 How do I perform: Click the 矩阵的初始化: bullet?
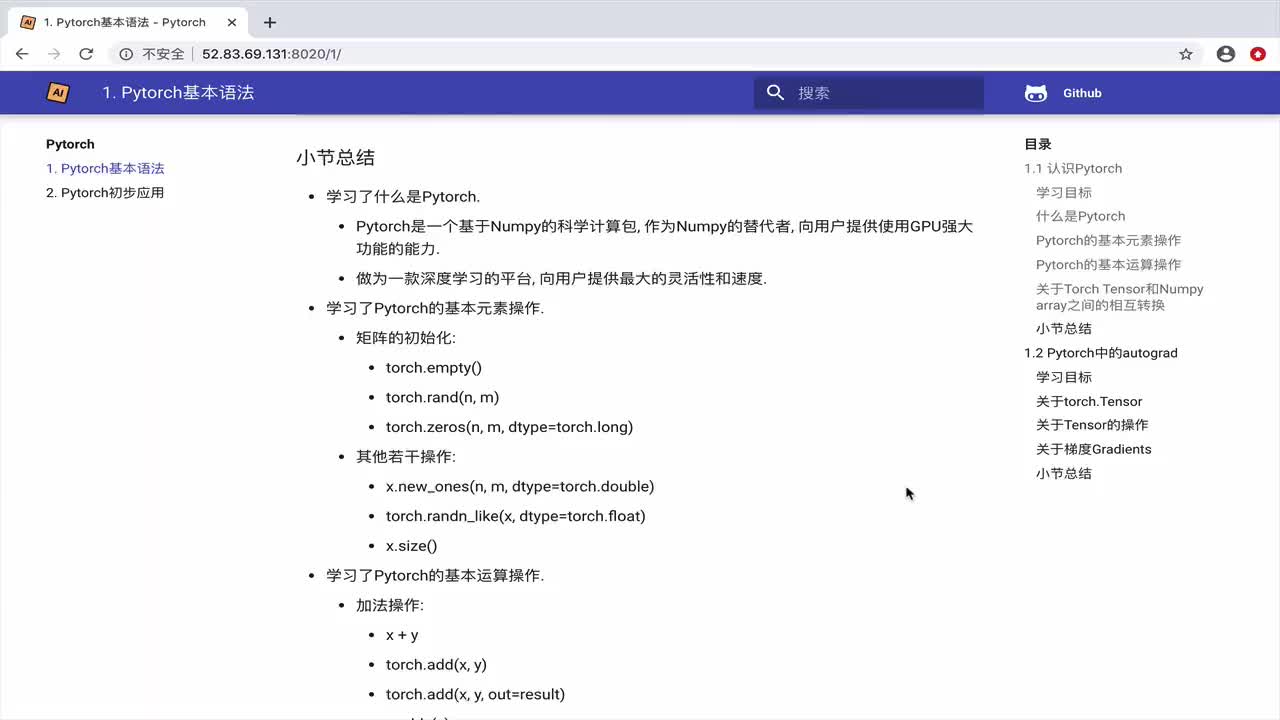(406, 338)
